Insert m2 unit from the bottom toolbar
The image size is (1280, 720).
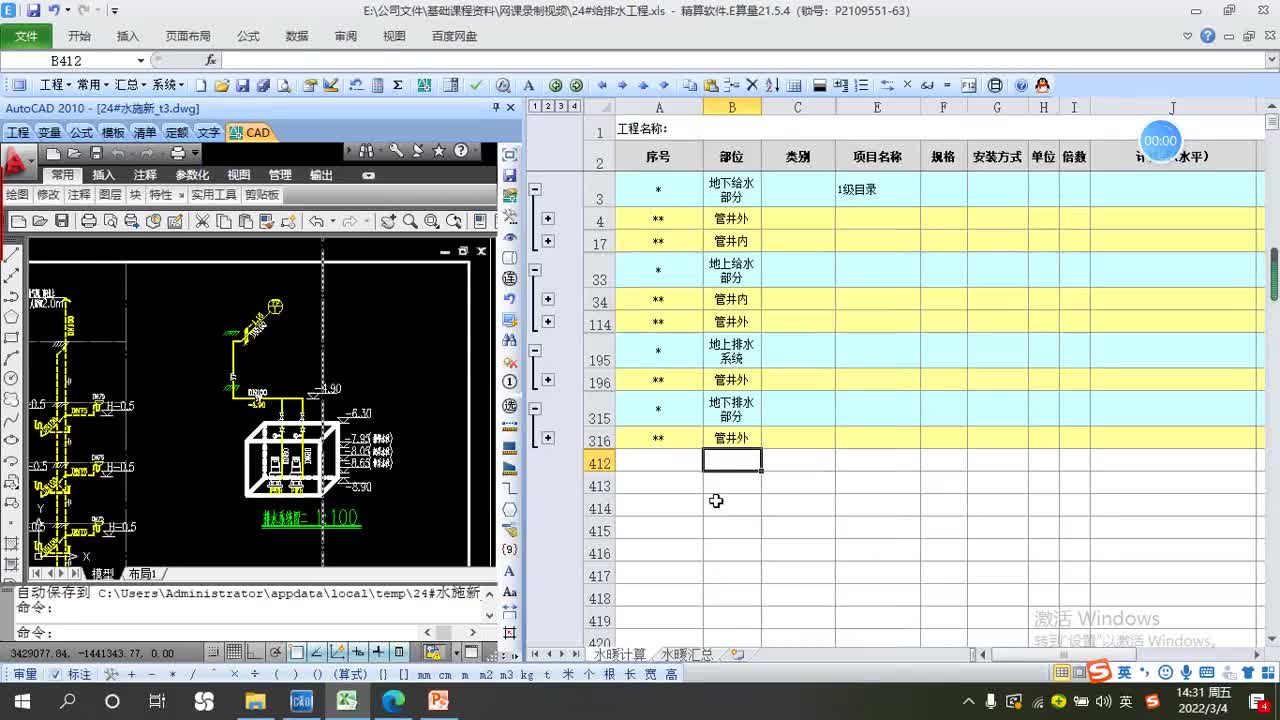click(486, 675)
